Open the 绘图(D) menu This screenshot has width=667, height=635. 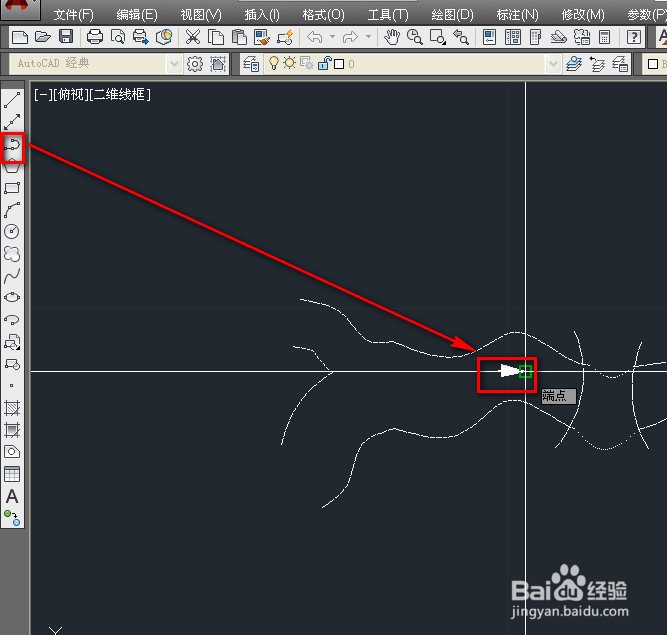[452, 15]
